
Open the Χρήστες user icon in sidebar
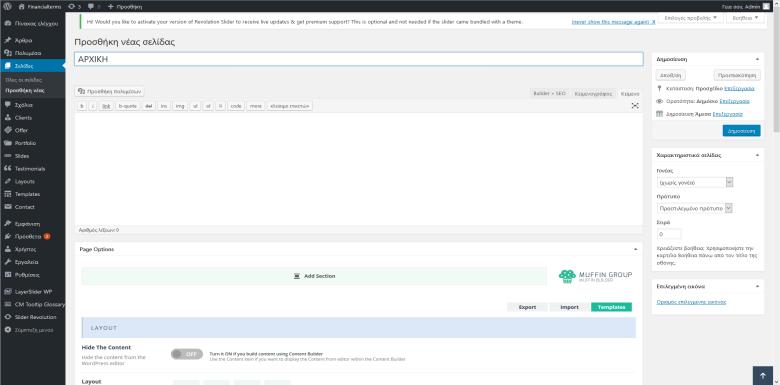pos(7,249)
